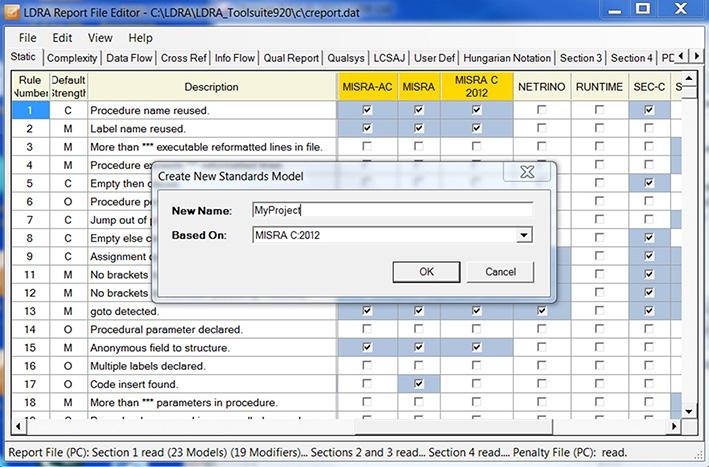
Task: Check NETRINO for rule 1
Action: [x=541, y=110]
